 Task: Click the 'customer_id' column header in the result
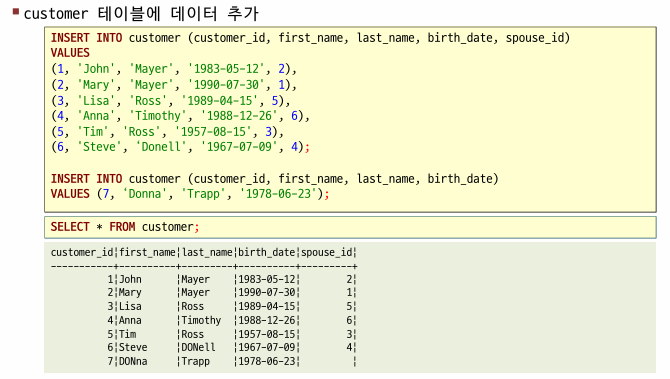coord(82,253)
